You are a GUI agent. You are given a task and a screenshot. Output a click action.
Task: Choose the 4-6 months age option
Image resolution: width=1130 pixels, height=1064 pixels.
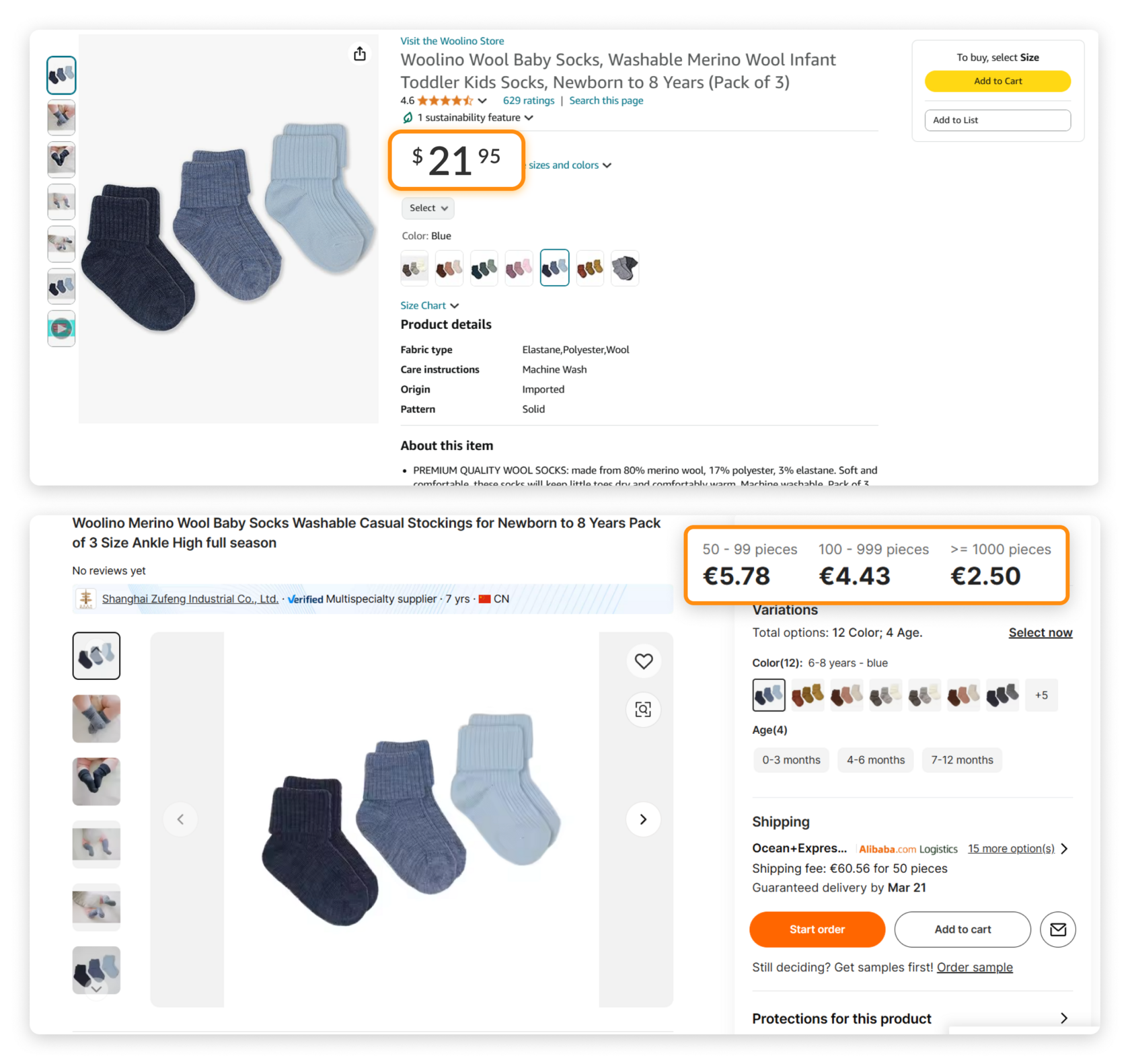coord(875,760)
